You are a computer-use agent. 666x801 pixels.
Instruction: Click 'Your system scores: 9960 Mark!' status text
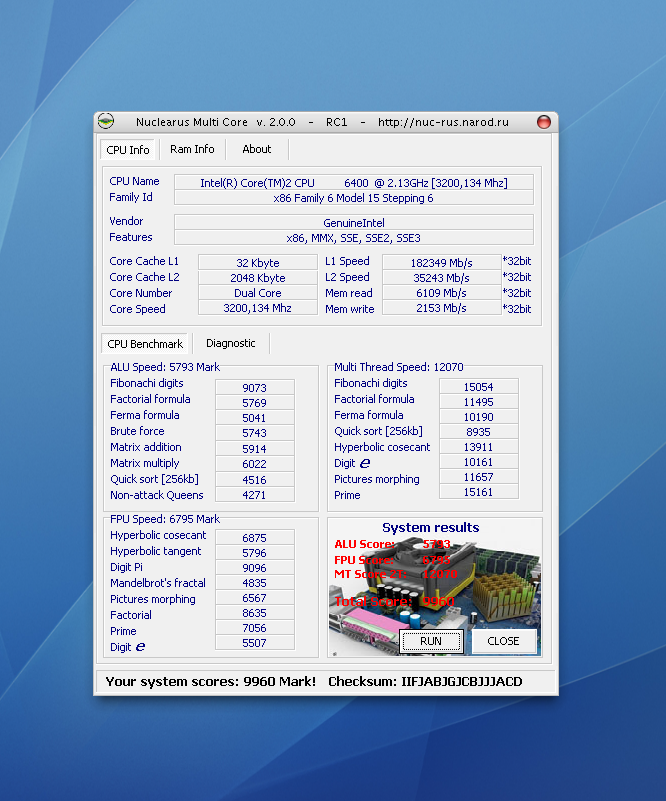point(211,681)
